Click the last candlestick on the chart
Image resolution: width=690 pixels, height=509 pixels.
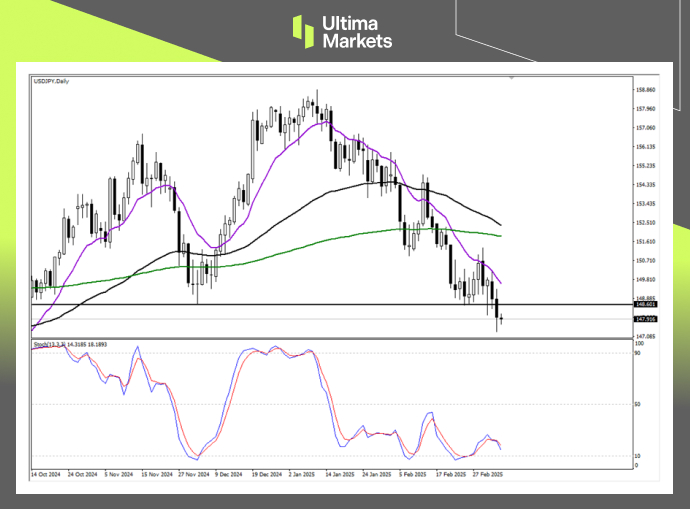click(x=501, y=319)
